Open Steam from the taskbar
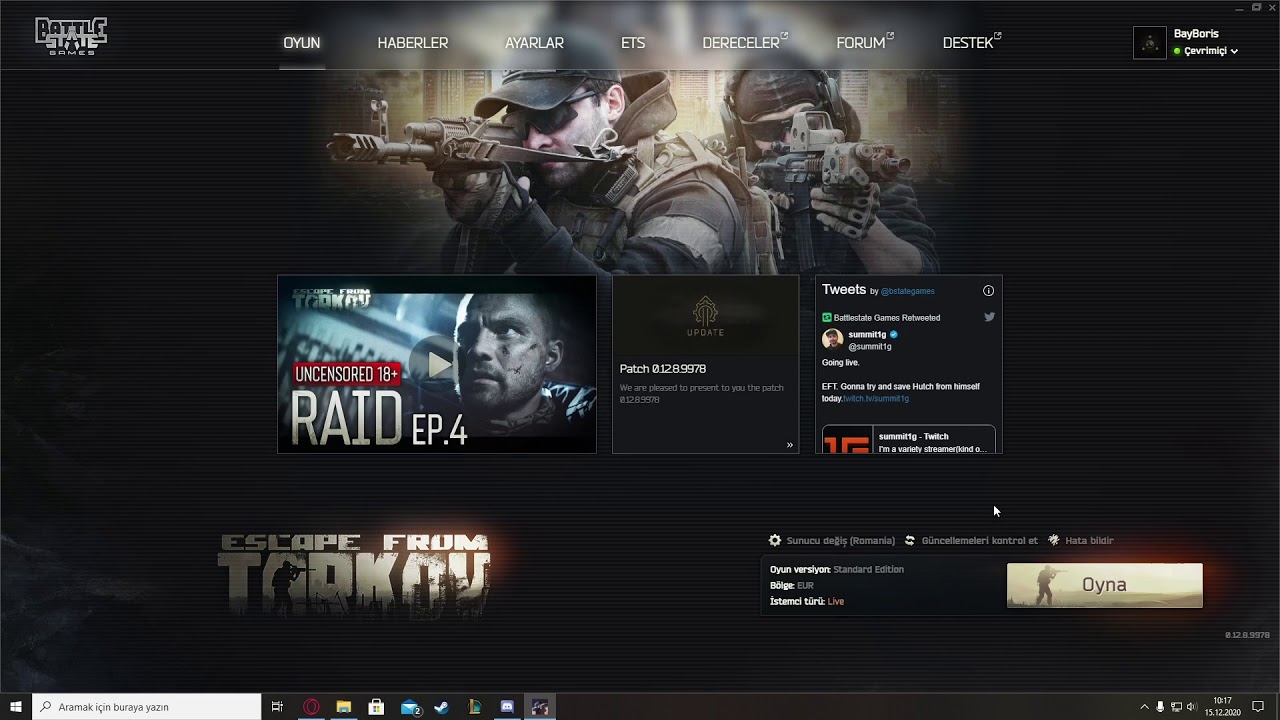Screen dimensions: 1280x720 point(442,707)
